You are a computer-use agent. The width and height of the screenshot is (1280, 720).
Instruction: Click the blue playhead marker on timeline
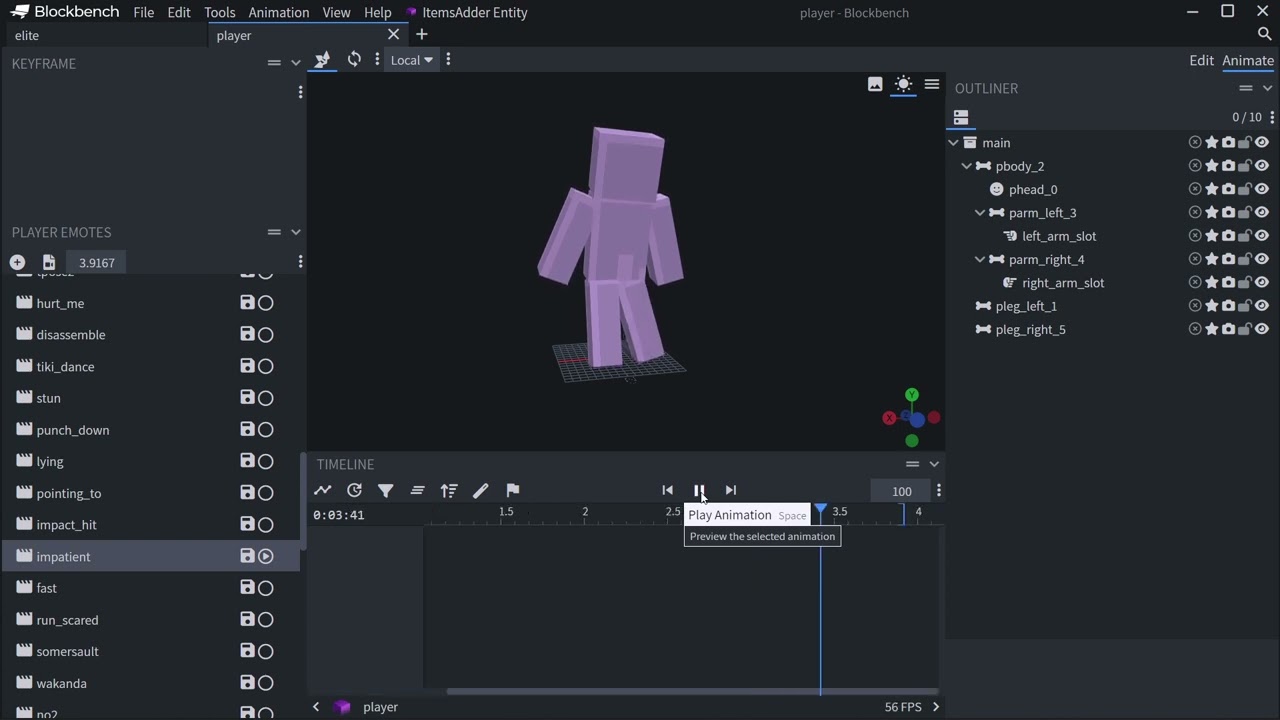(x=821, y=511)
